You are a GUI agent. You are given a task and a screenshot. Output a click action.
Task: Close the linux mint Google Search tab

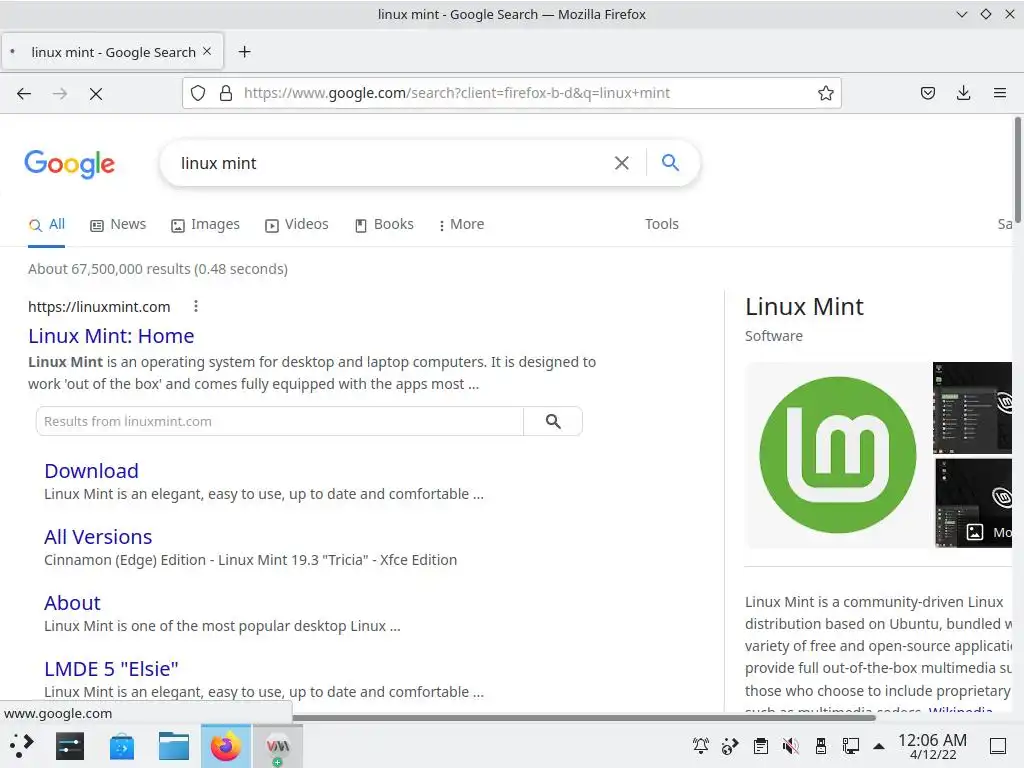207,51
